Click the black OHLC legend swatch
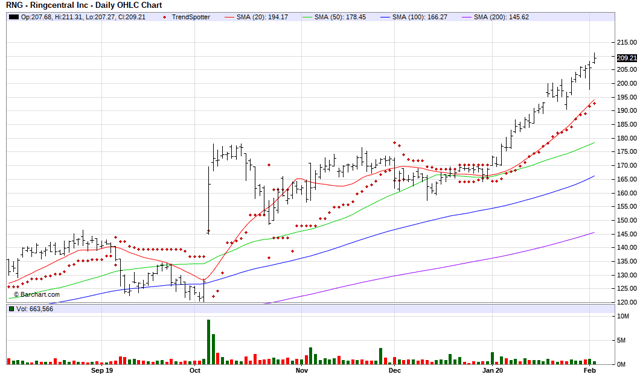 (x=14, y=17)
